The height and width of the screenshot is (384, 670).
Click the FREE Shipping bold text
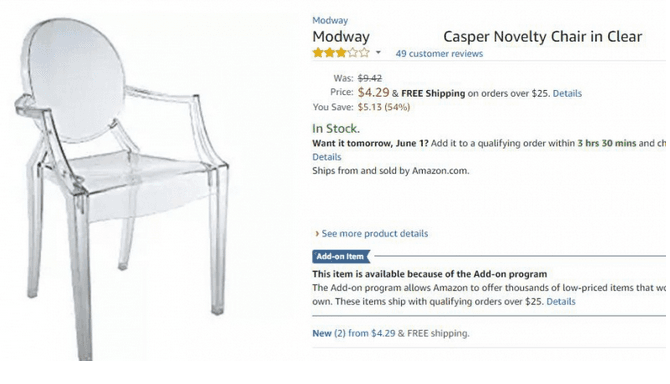coord(433,93)
